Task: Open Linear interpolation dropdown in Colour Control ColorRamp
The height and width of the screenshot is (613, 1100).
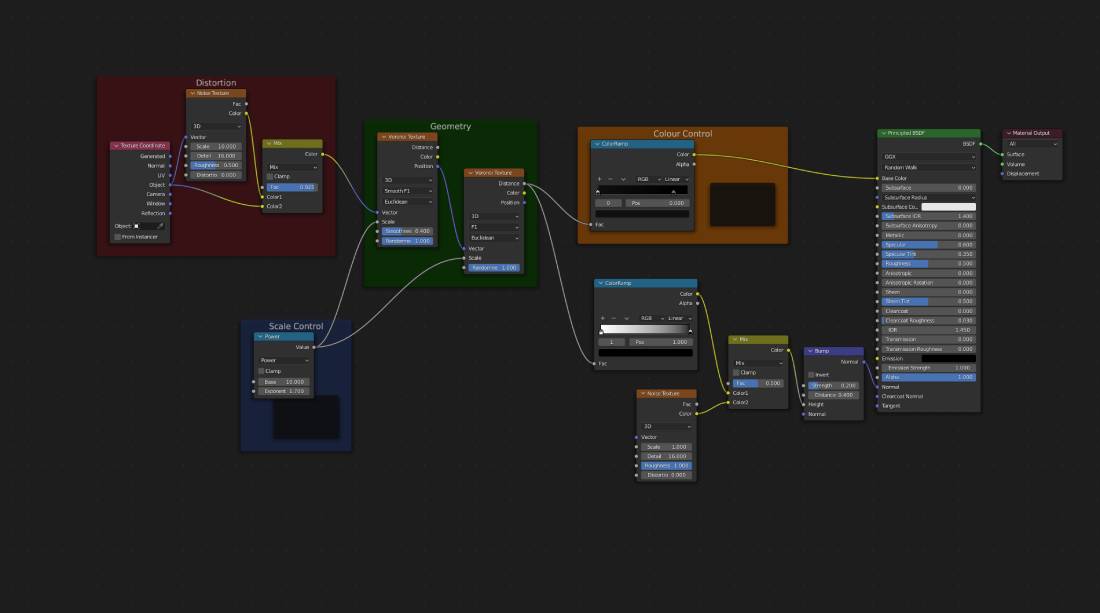Action: (676, 179)
